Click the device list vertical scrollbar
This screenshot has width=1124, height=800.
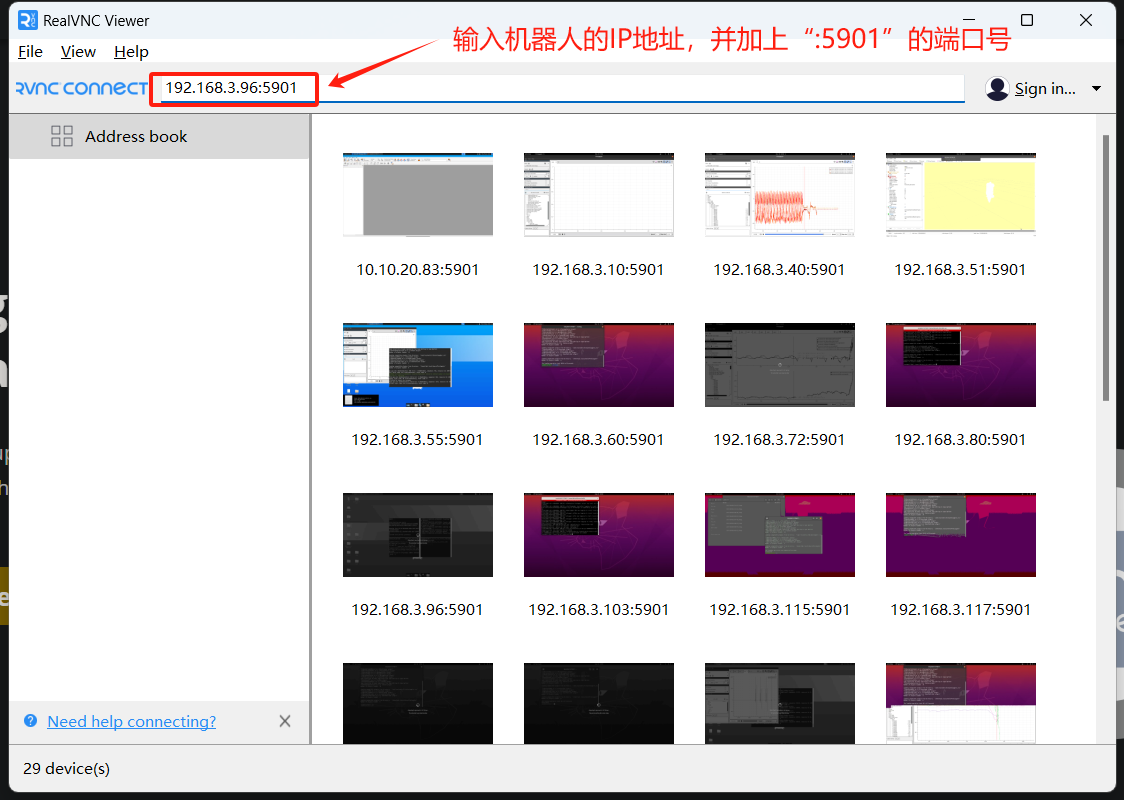(1105, 270)
